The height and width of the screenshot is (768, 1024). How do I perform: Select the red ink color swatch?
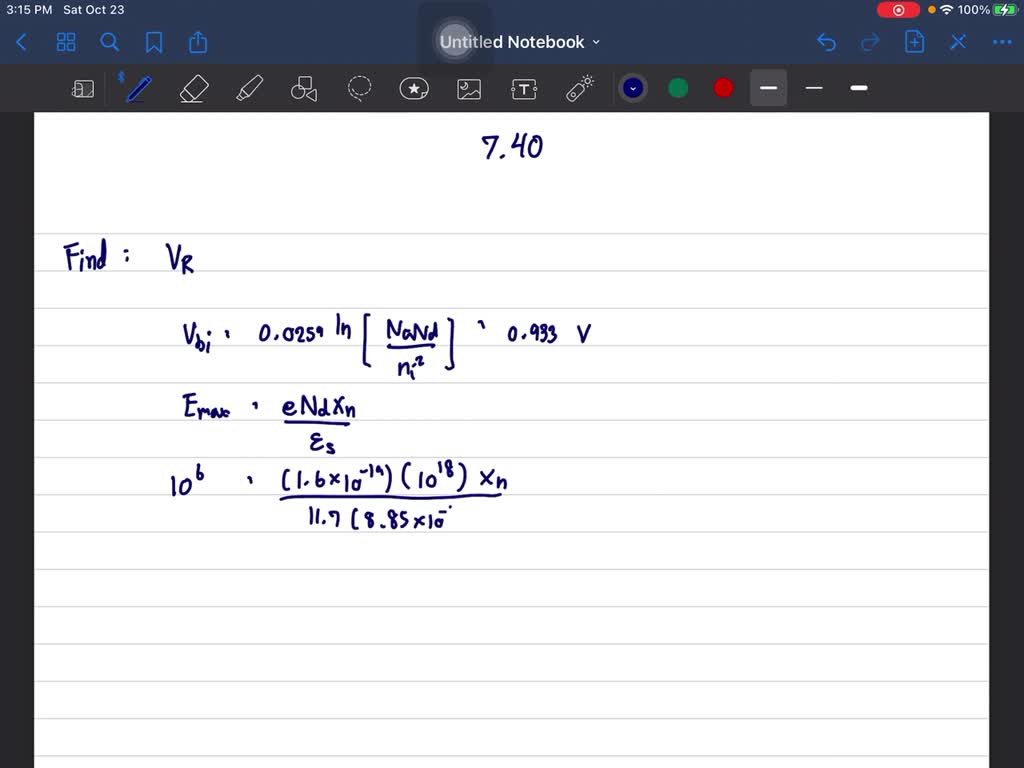pos(722,88)
